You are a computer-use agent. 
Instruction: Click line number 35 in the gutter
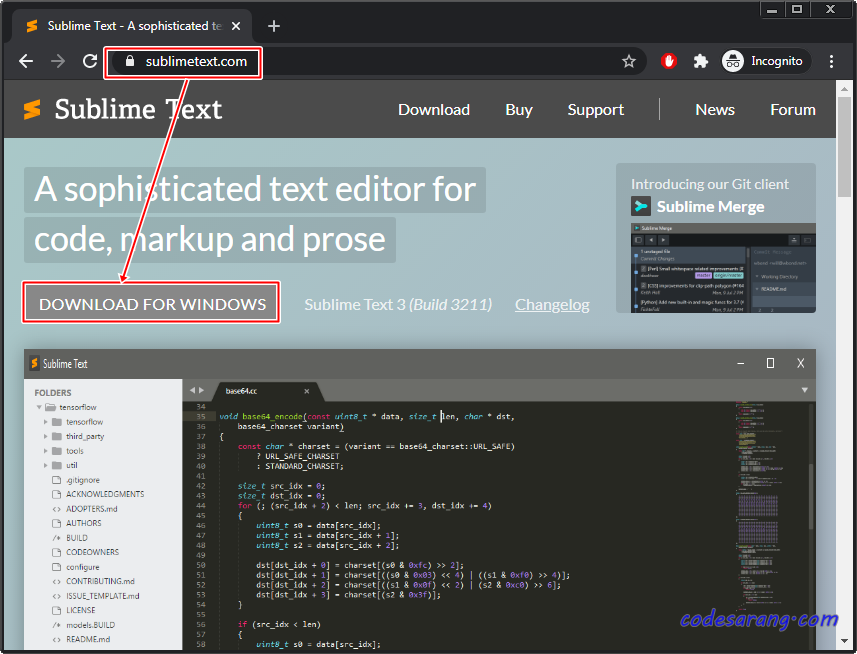click(201, 416)
